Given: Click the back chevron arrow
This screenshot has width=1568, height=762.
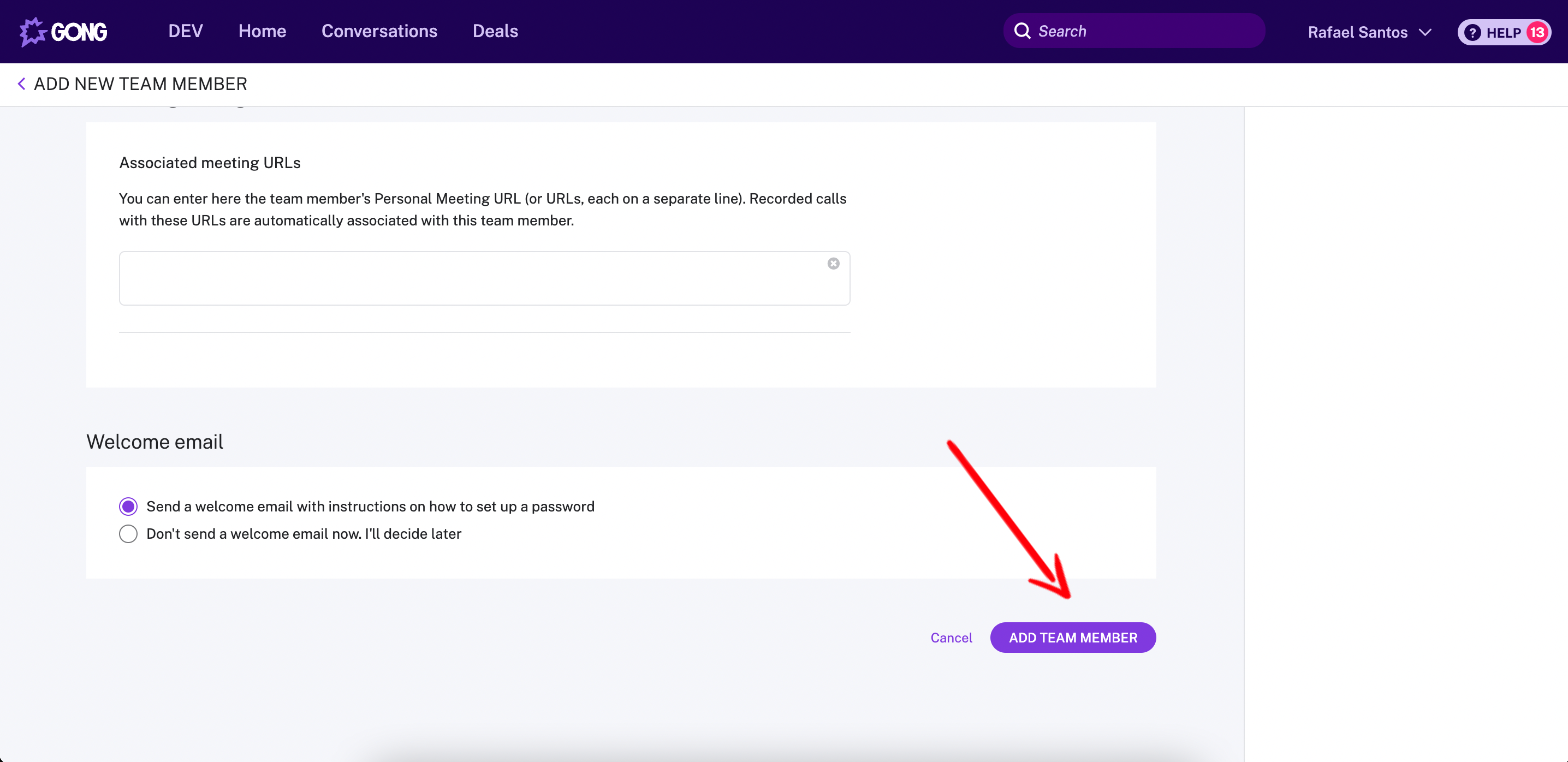Looking at the screenshot, I should point(21,84).
